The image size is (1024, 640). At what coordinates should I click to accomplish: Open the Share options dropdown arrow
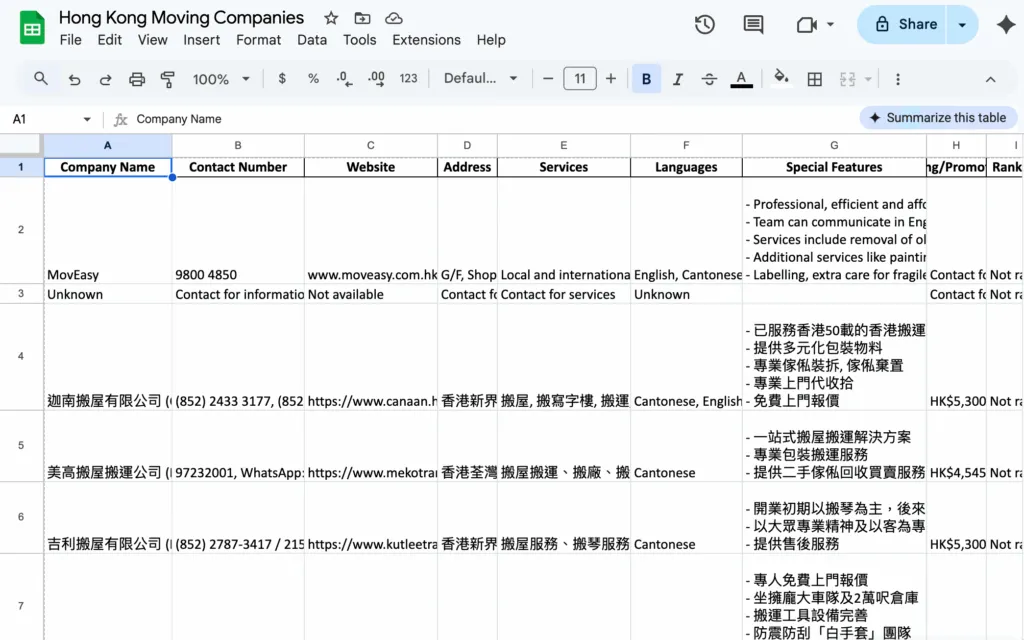[962, 25]
